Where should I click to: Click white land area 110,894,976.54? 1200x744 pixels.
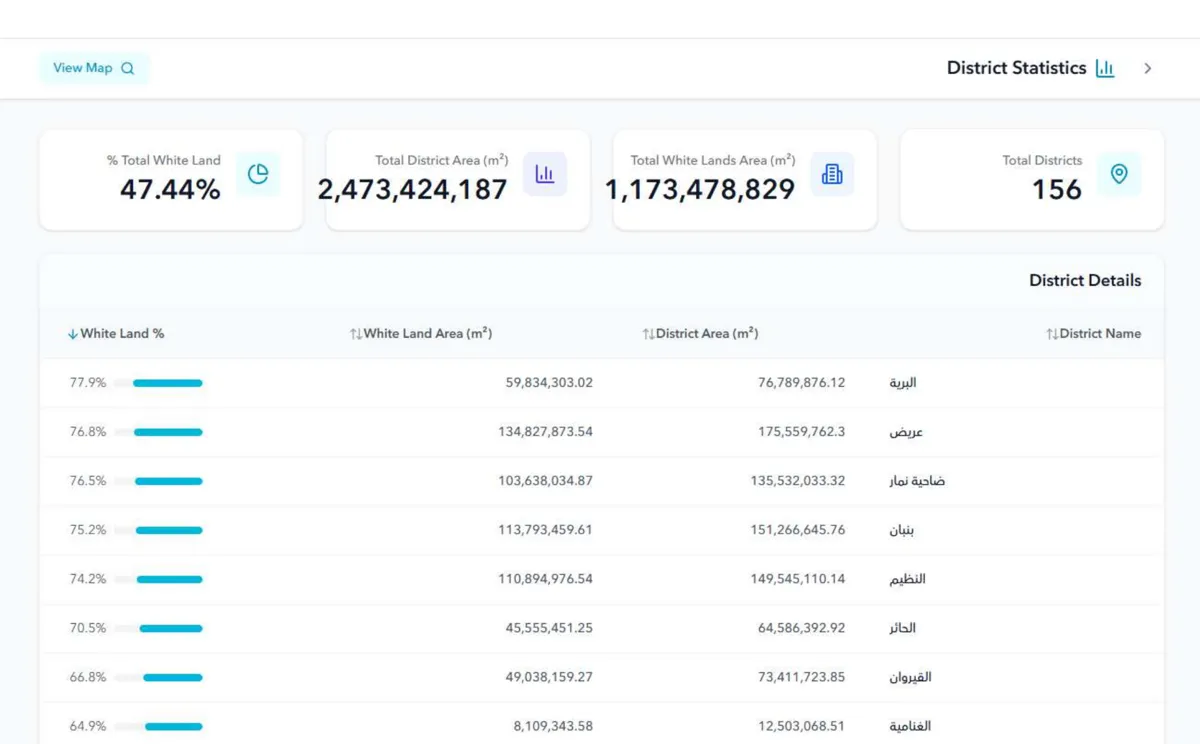pos(545,579)
